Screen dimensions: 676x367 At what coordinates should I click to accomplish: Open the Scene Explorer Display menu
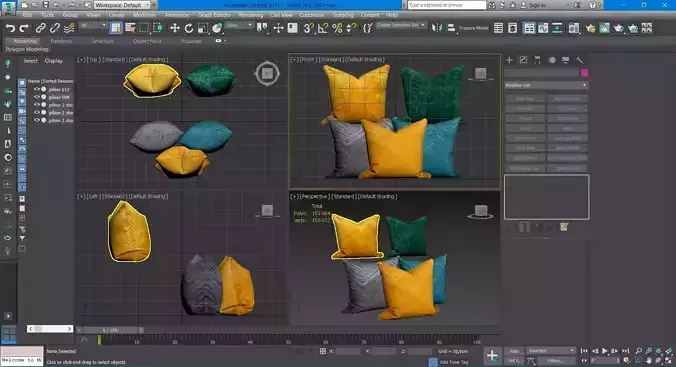click(53, 61)
